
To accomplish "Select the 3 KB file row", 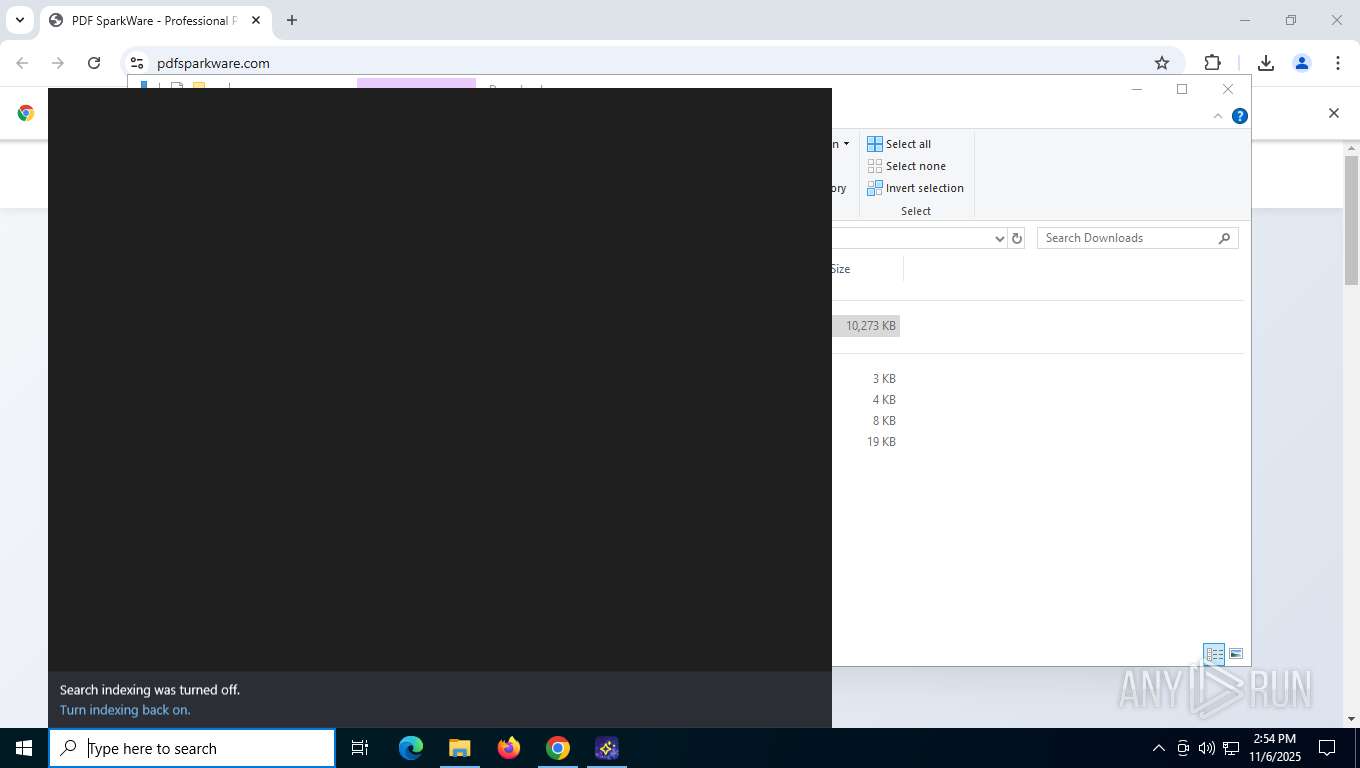I will tap(884, 379).
